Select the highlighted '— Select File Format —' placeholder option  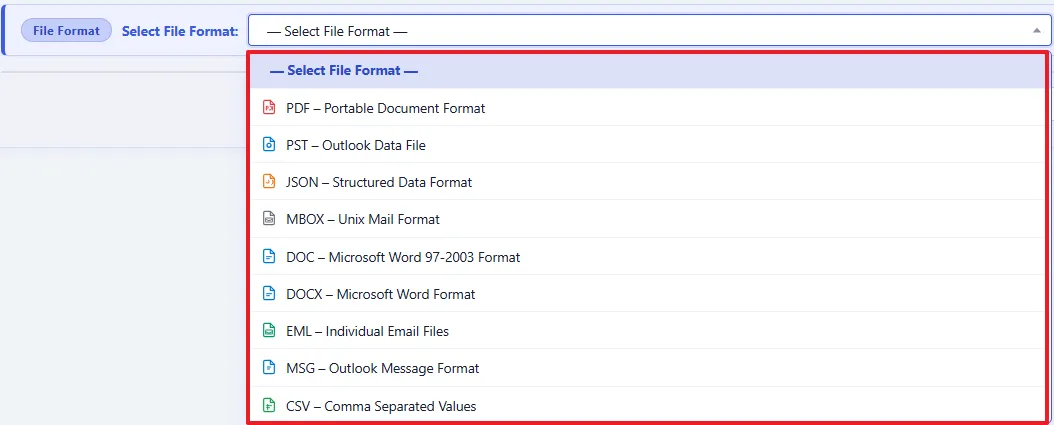click(648, 71)
